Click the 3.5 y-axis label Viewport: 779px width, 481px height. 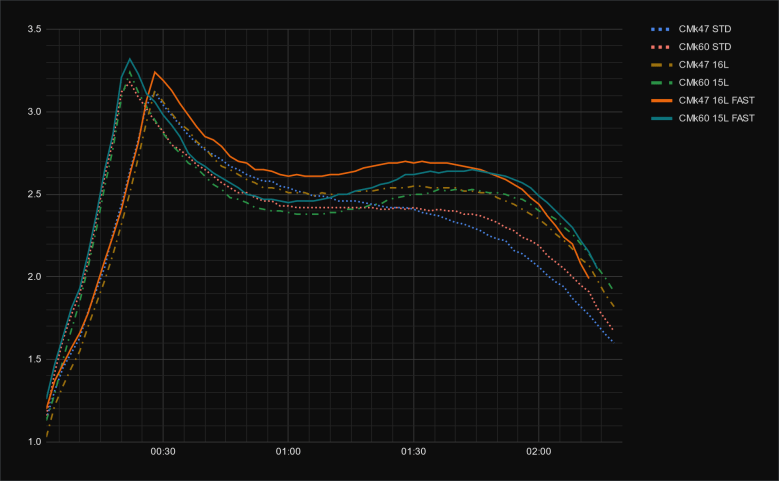tap(34, 30)
